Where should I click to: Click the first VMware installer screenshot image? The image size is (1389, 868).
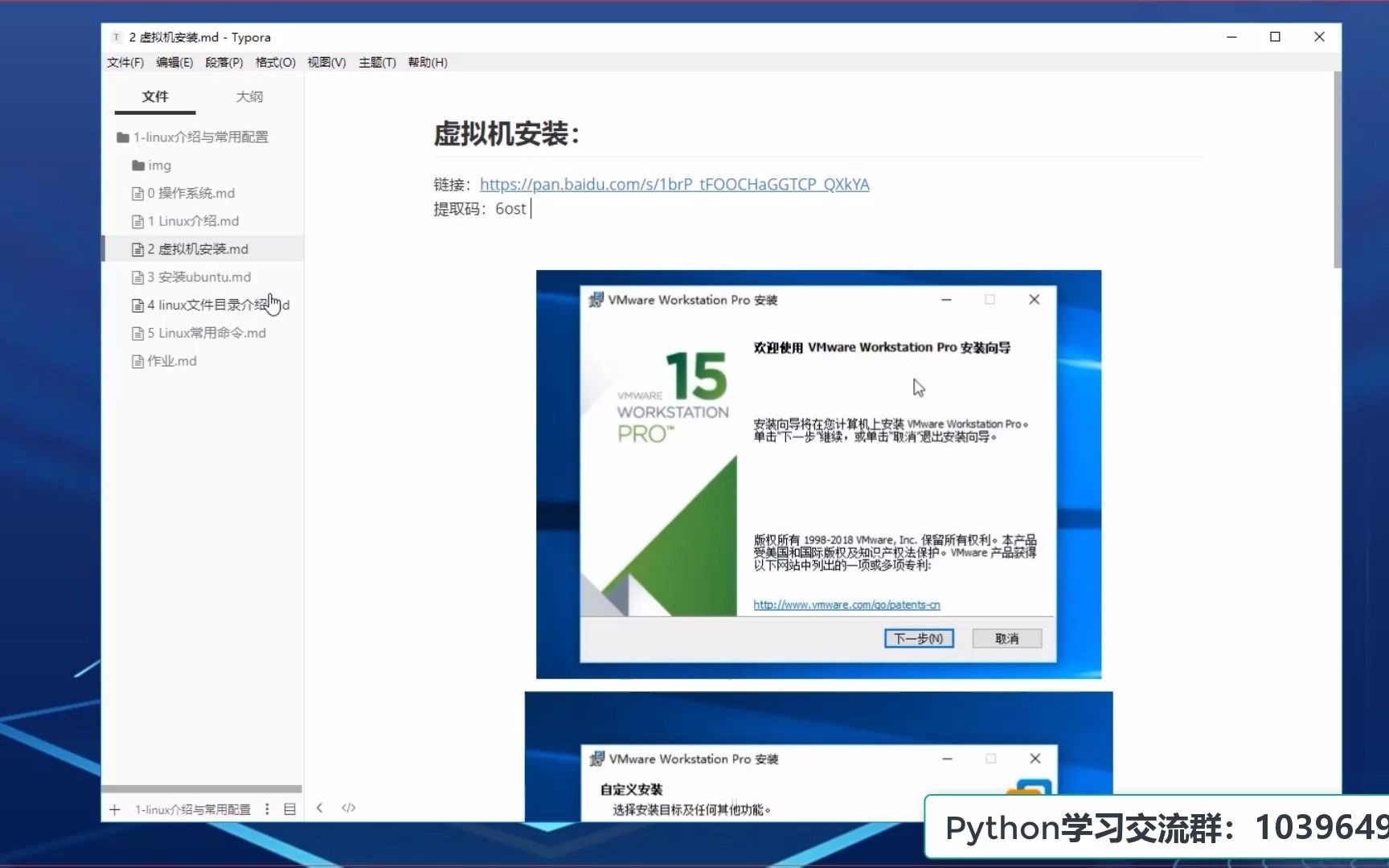pos(818,474)
